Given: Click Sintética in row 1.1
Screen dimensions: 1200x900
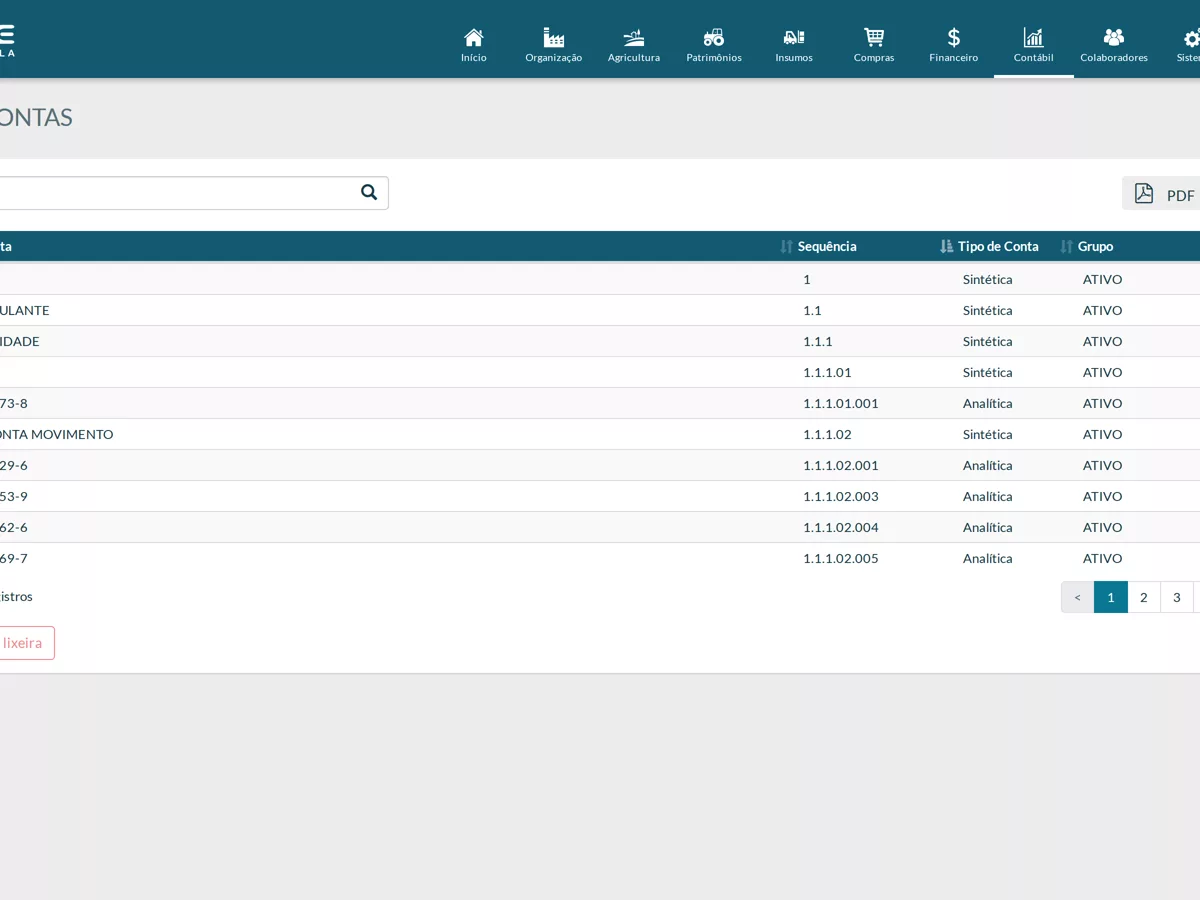Looking at the screenshot, I should click(x=987, y=310).
